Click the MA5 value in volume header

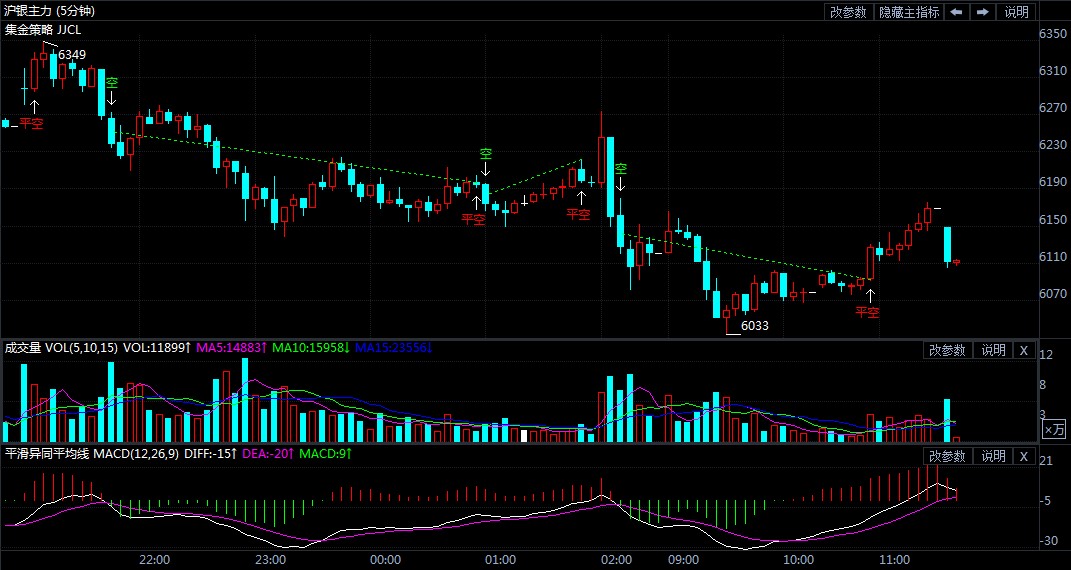[232, 348]
